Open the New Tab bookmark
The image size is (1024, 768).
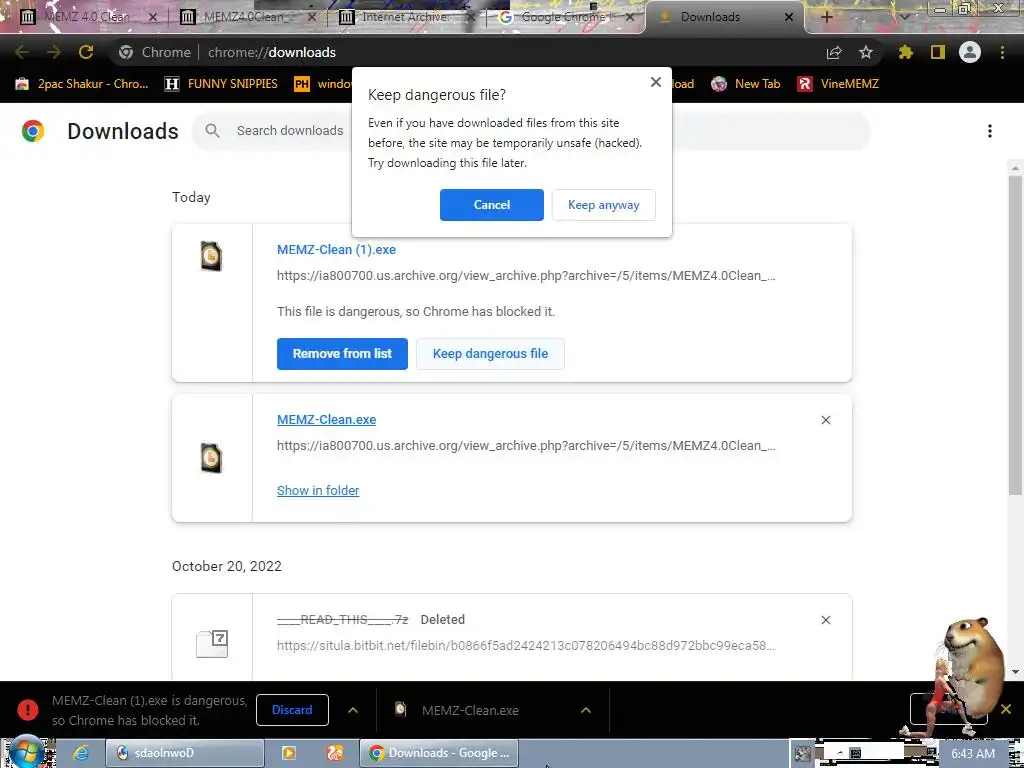[746, 84]
